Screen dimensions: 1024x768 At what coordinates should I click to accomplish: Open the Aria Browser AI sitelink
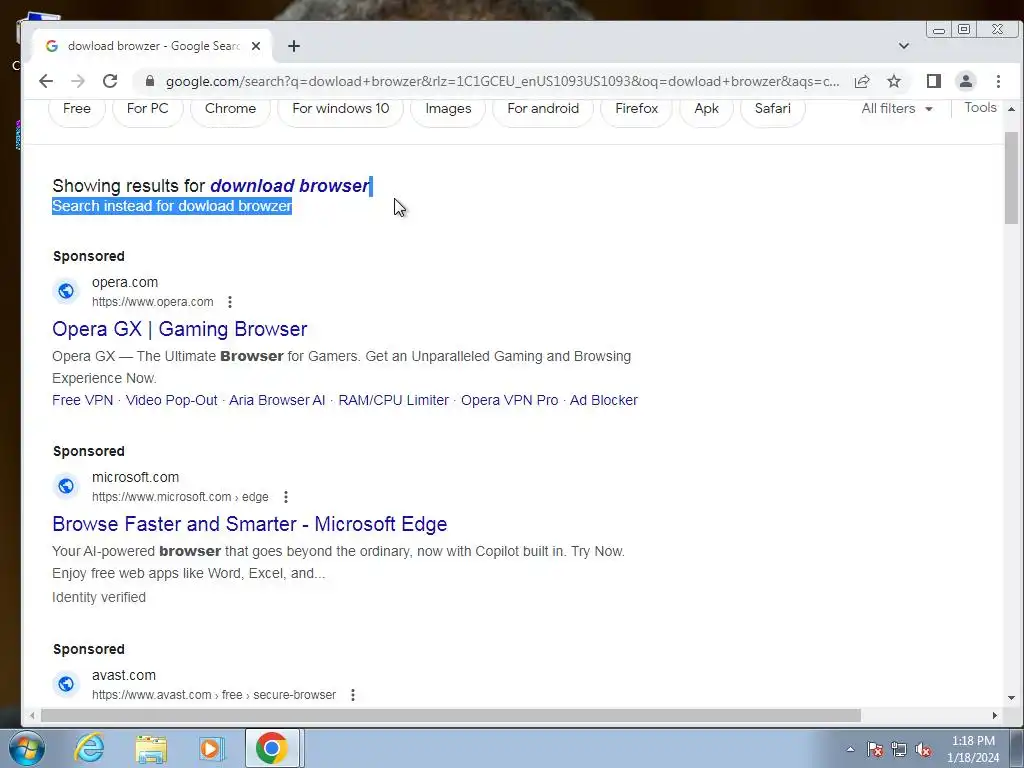[277, 400]
